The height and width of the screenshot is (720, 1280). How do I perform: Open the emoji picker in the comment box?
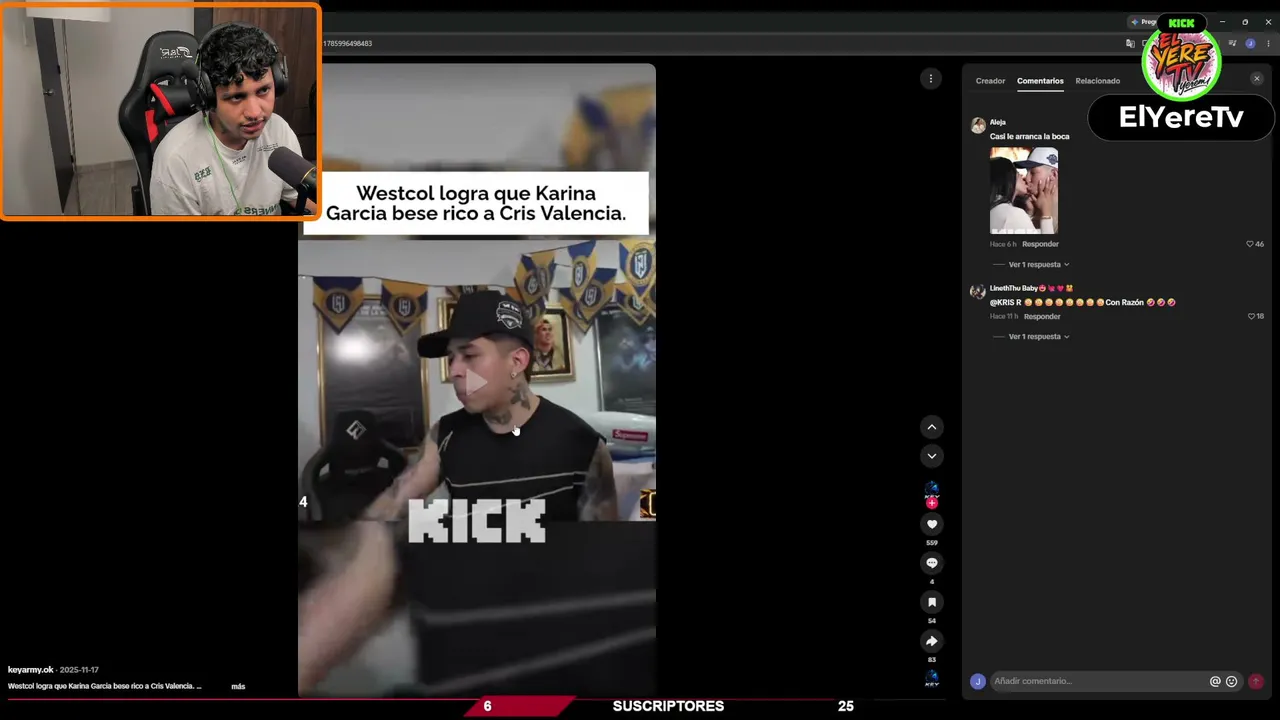point(1231,681)
